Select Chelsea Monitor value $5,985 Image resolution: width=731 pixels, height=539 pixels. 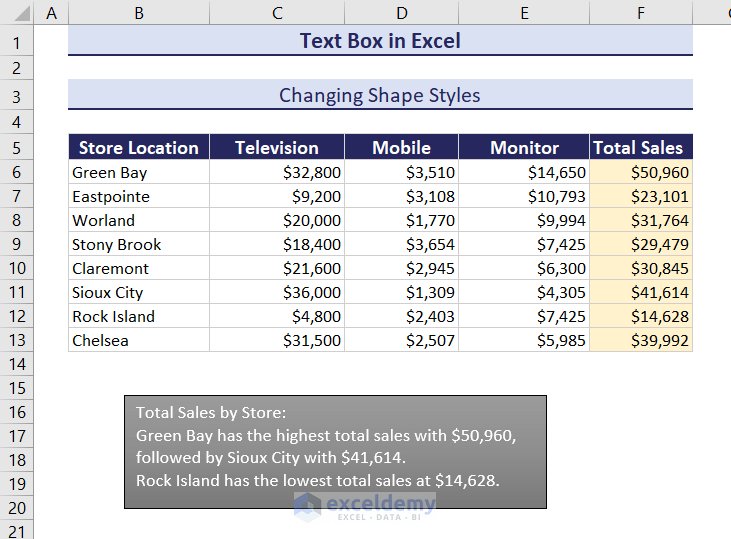(x=524, y=340)
